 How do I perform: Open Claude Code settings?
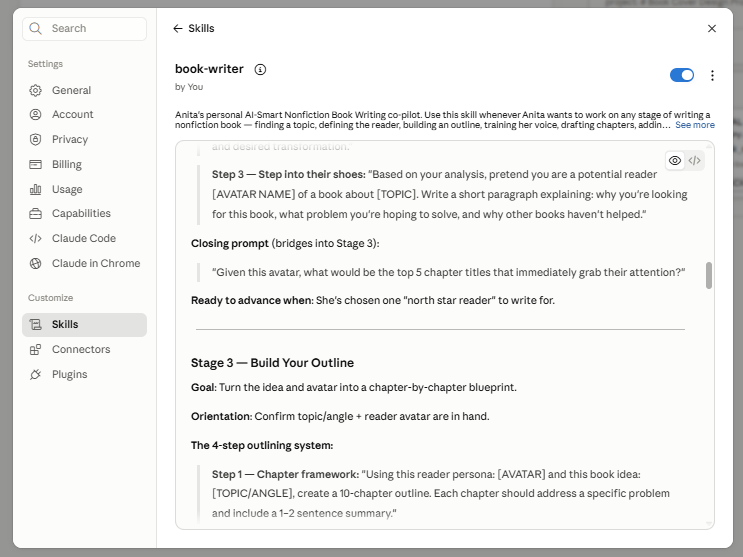[x=84, y=238]
